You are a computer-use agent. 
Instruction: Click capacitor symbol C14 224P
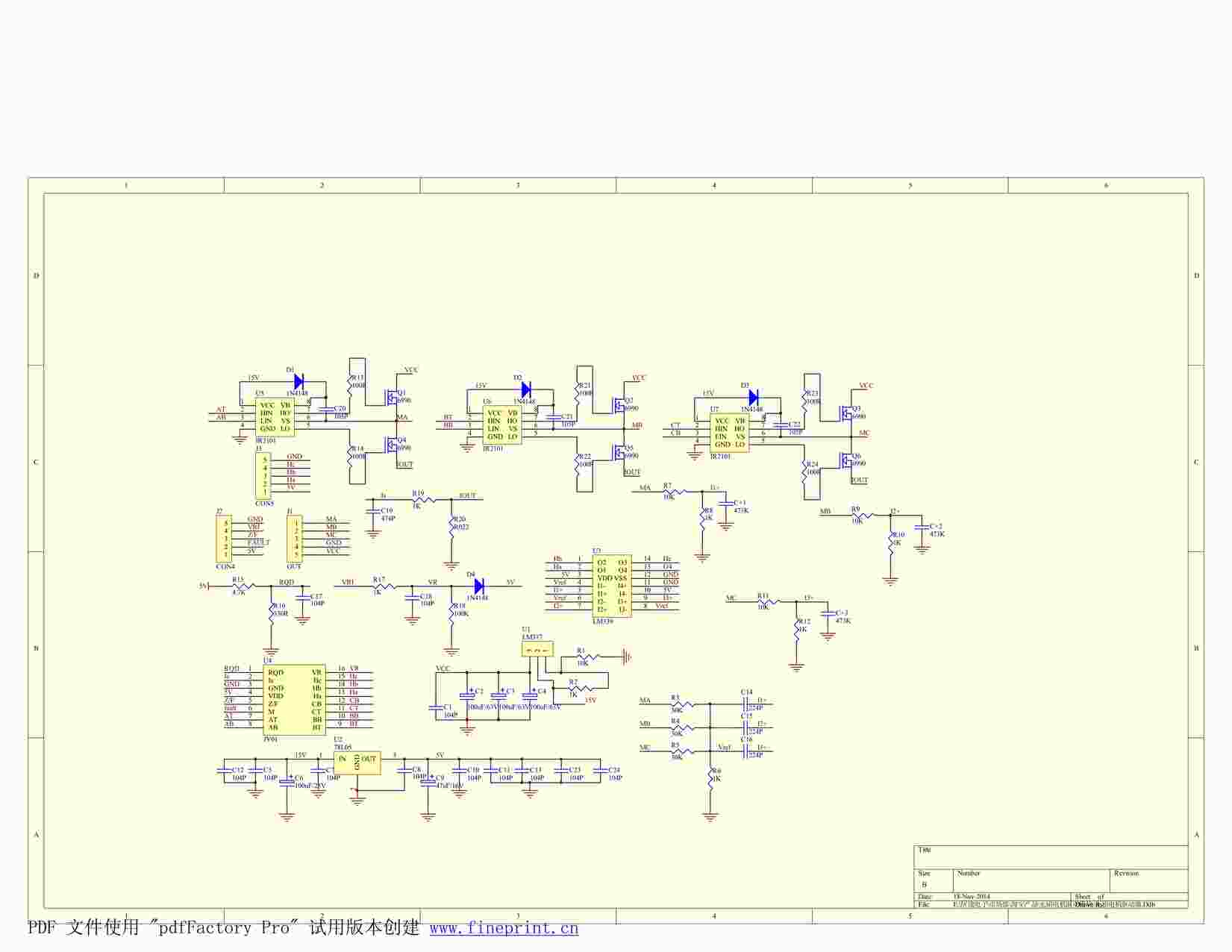[745, 703]
